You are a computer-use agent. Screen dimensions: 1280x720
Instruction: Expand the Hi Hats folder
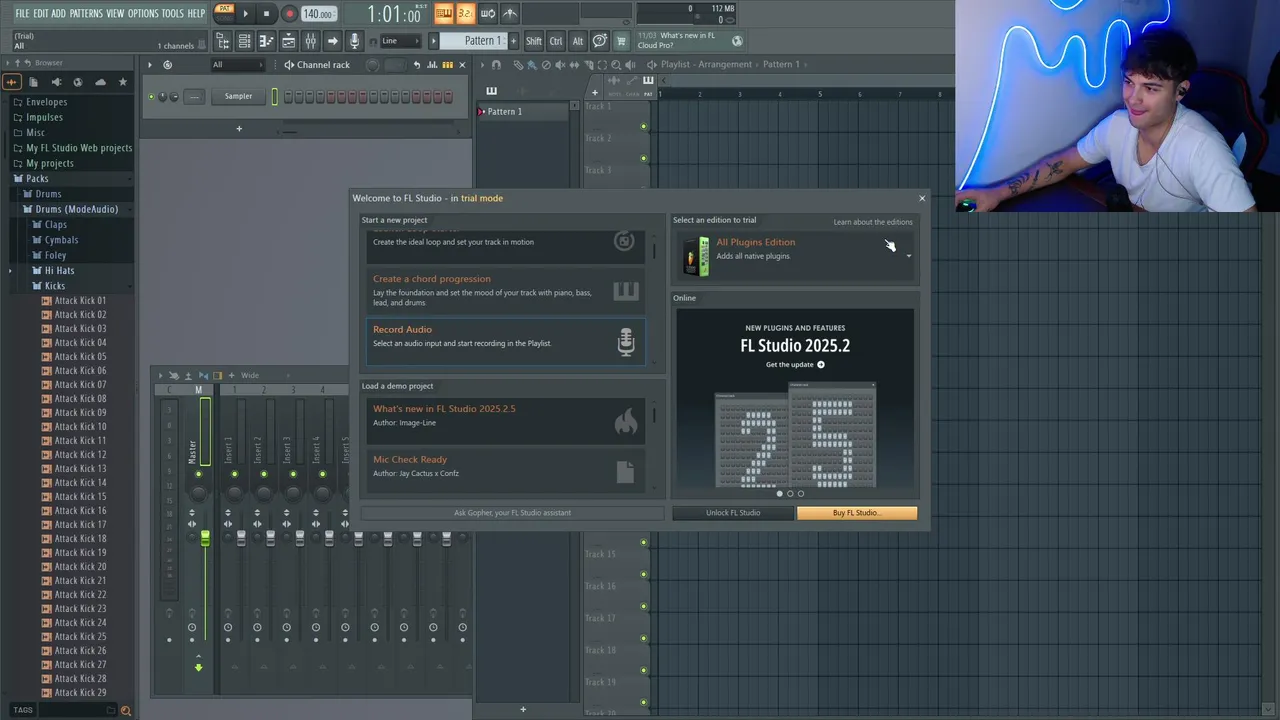click(59, 270)
